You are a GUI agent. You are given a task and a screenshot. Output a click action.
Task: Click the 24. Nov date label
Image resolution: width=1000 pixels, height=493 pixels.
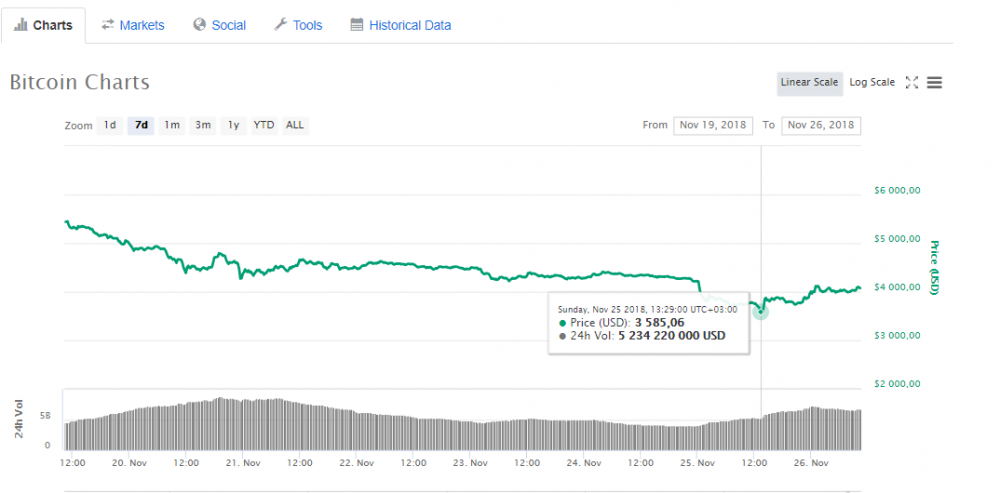(584, 463)
